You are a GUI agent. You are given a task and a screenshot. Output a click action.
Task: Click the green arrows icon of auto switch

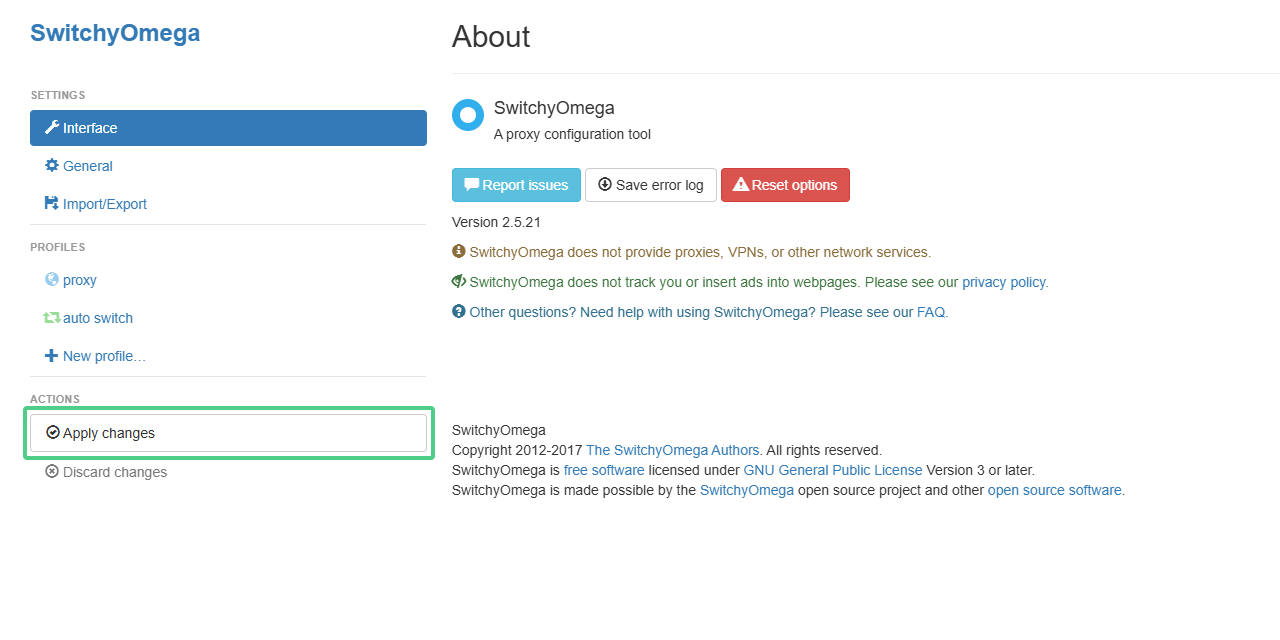click(x=52, y=318)
